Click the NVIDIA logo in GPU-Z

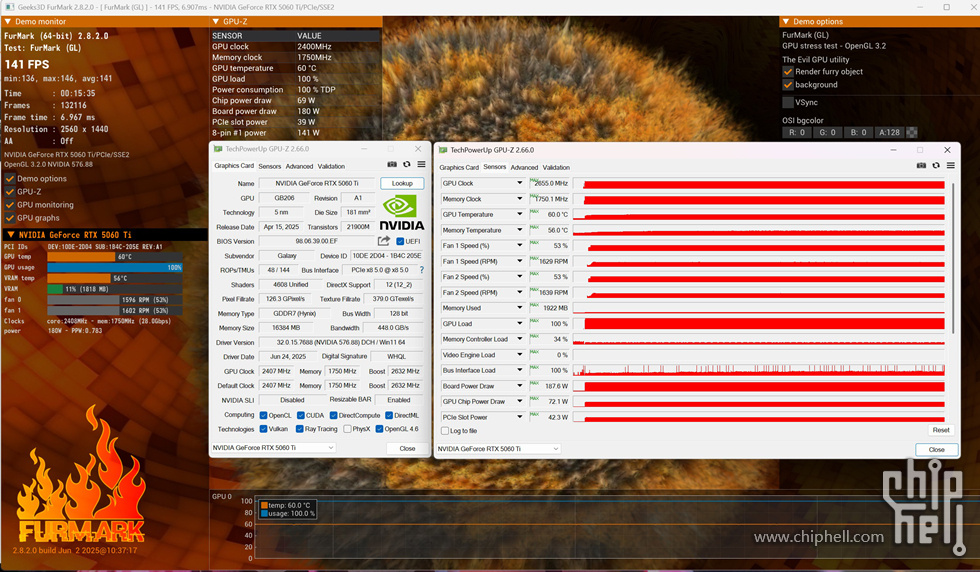[x=402, y=213]
